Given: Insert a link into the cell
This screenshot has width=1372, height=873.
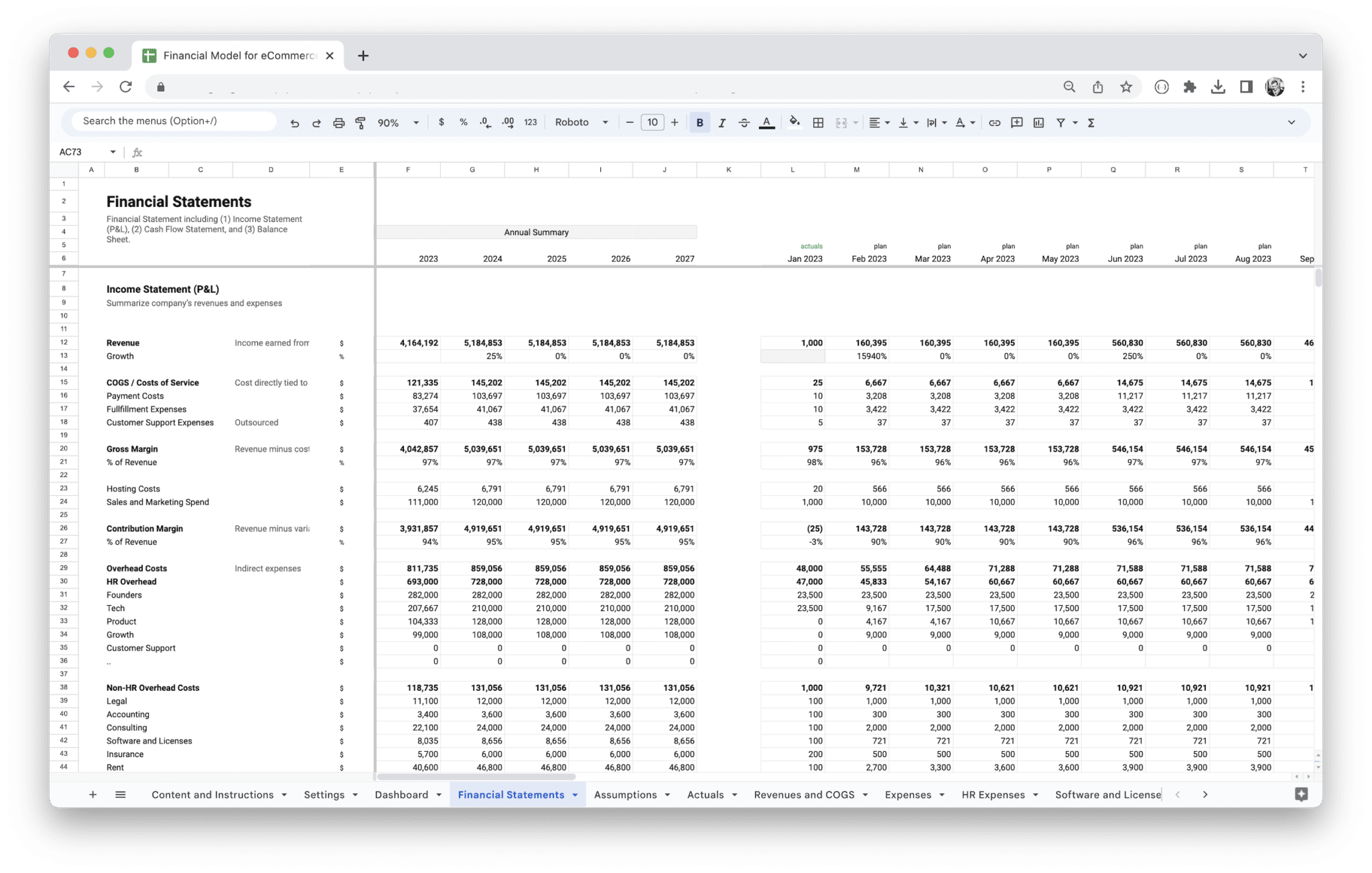Looking at the screenshot, I should (994, 122).
